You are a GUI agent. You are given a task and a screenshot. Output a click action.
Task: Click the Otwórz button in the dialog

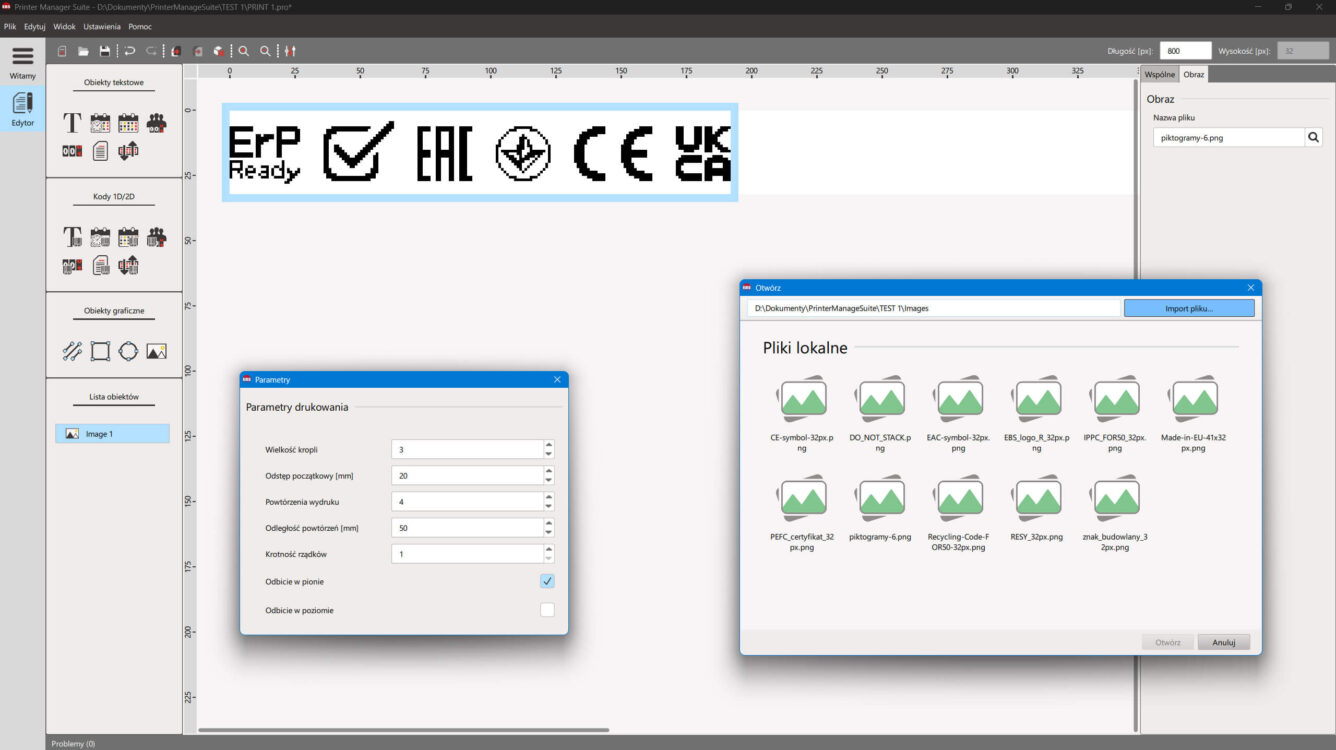click(1168, 642)
